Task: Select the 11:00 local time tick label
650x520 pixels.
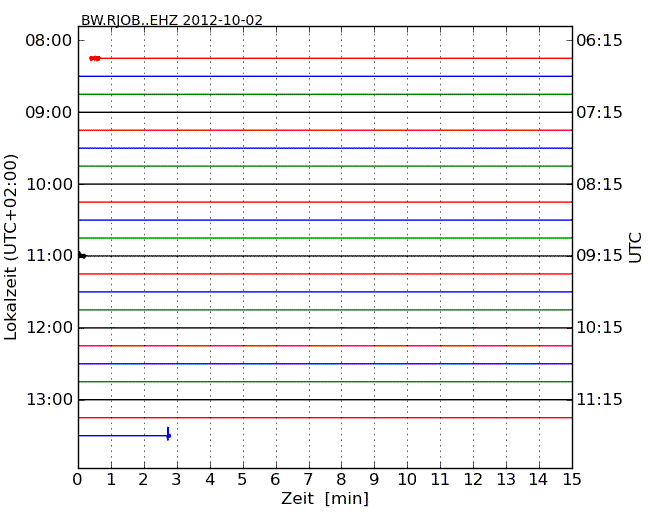Action: [x=49, y=256]
